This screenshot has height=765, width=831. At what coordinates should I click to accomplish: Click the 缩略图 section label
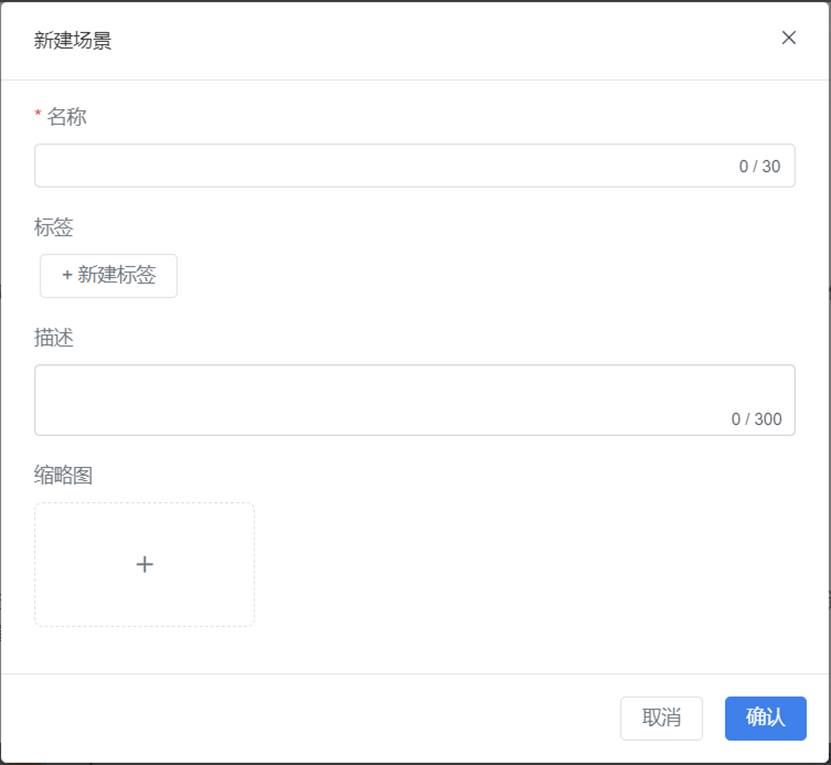coord(64,475)
